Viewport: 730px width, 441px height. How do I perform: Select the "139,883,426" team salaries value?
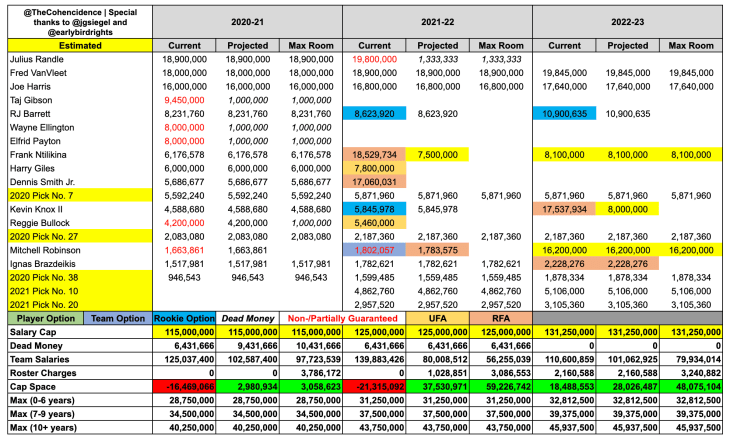[374, 360]
